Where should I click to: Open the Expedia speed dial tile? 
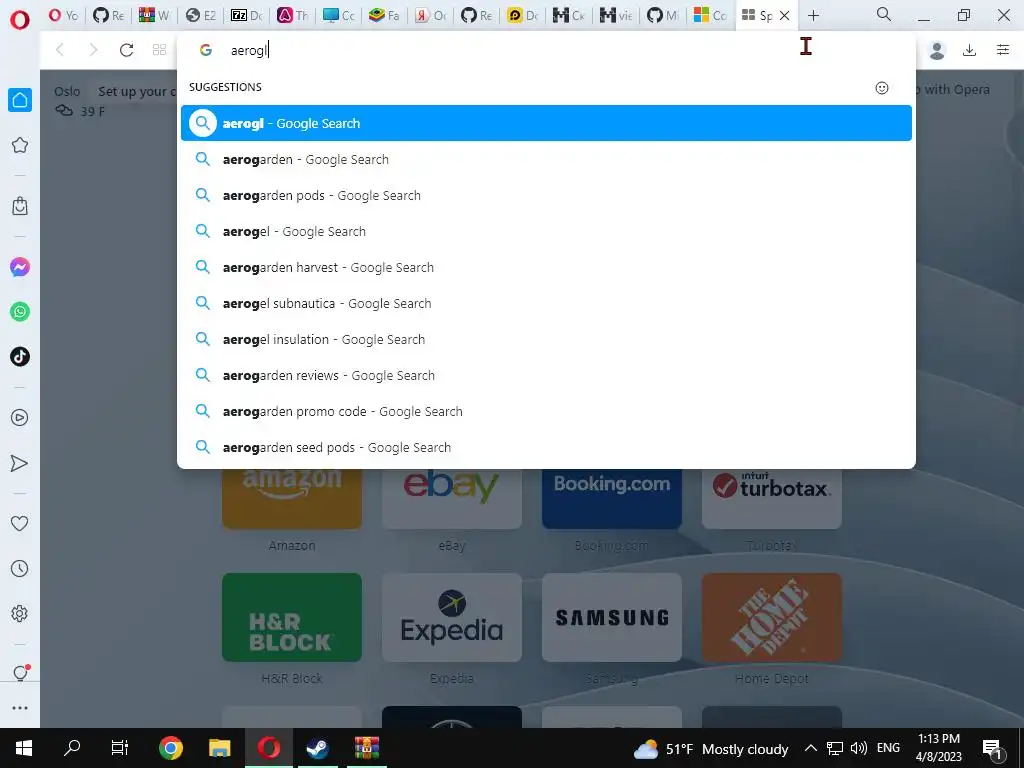[452, 617]
